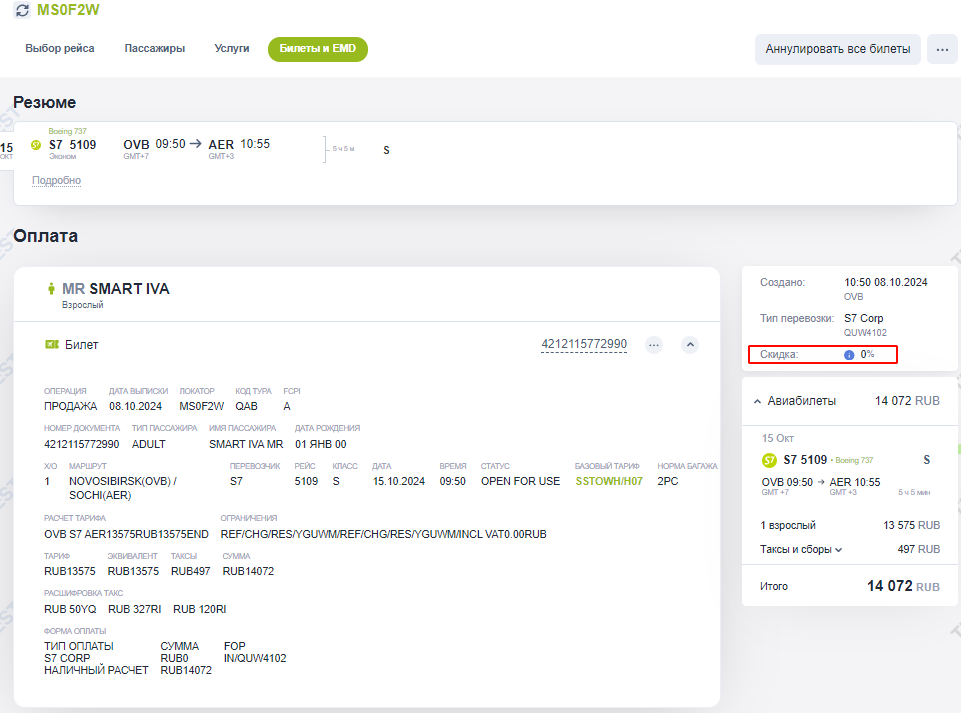
Task: Click the S7 airline logo in Резюме
Action: pos(36,145)
